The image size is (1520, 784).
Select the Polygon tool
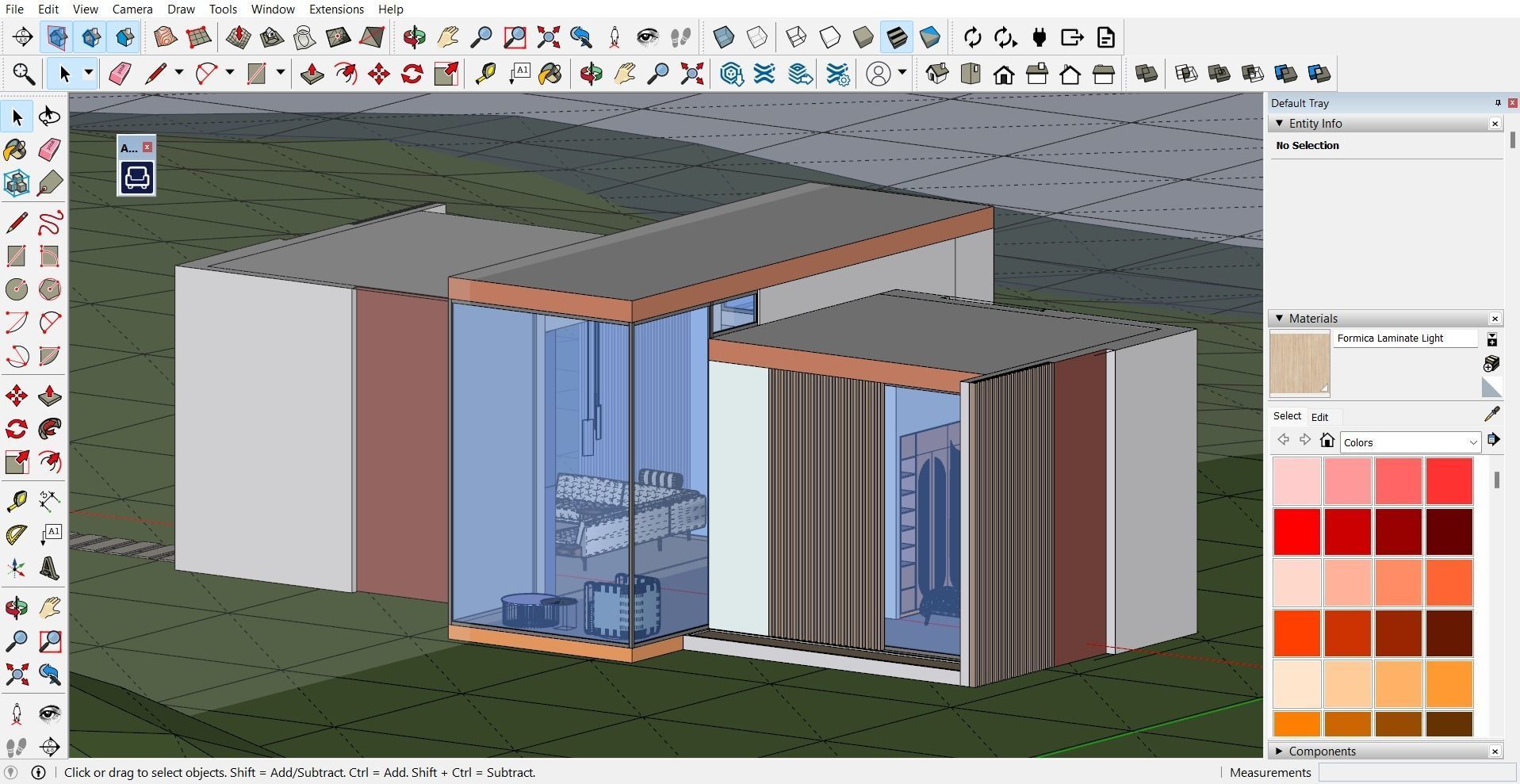click(x=49, y=289)
